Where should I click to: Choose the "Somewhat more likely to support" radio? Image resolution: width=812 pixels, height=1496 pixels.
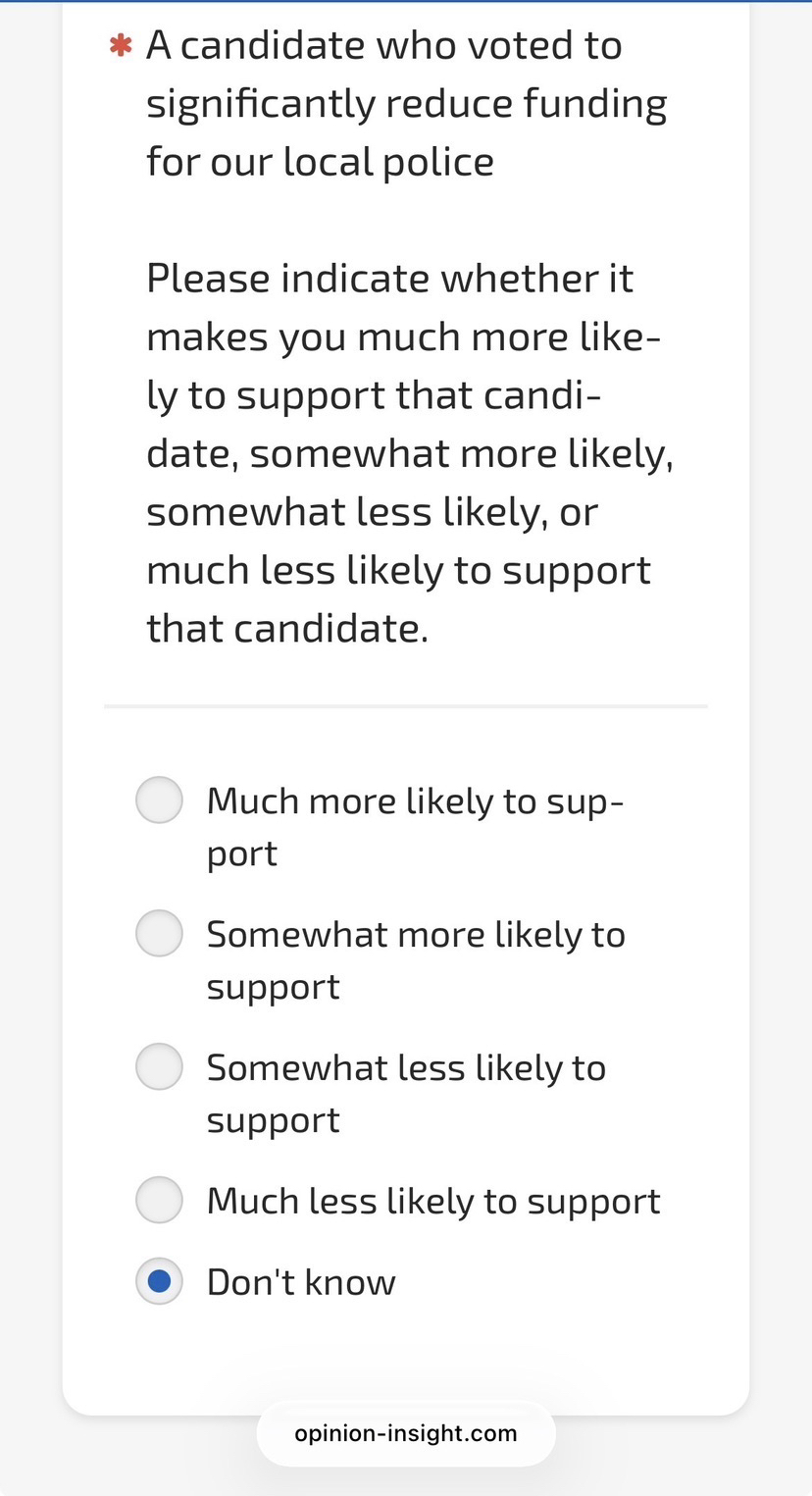pyautogui.click(x=159, y=933)
